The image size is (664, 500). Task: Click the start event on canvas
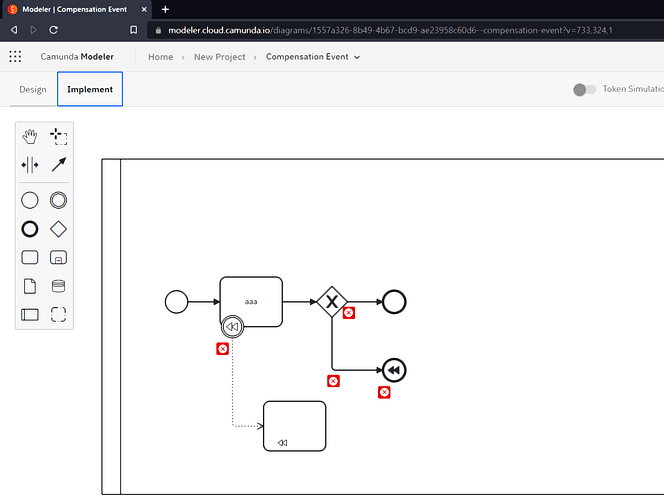click(177, 302)
